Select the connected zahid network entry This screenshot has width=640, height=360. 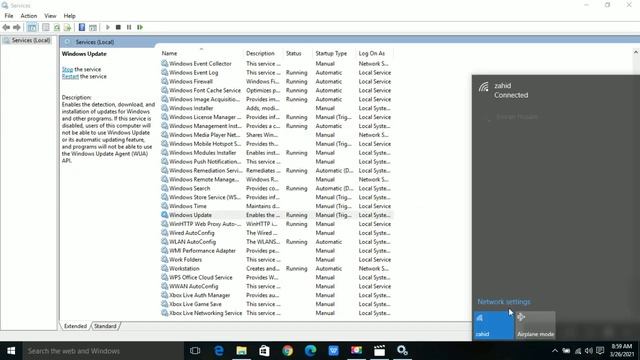click(556, 90)
